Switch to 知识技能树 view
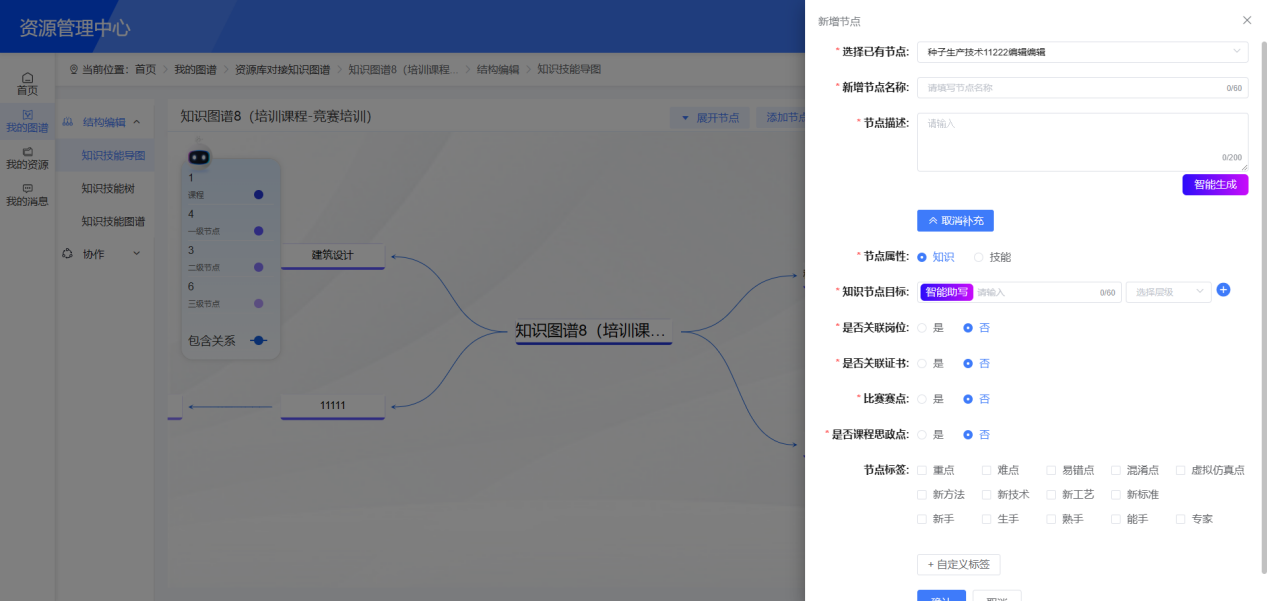Viewport: 1267px width, 601px height. [x=109, y=188]
